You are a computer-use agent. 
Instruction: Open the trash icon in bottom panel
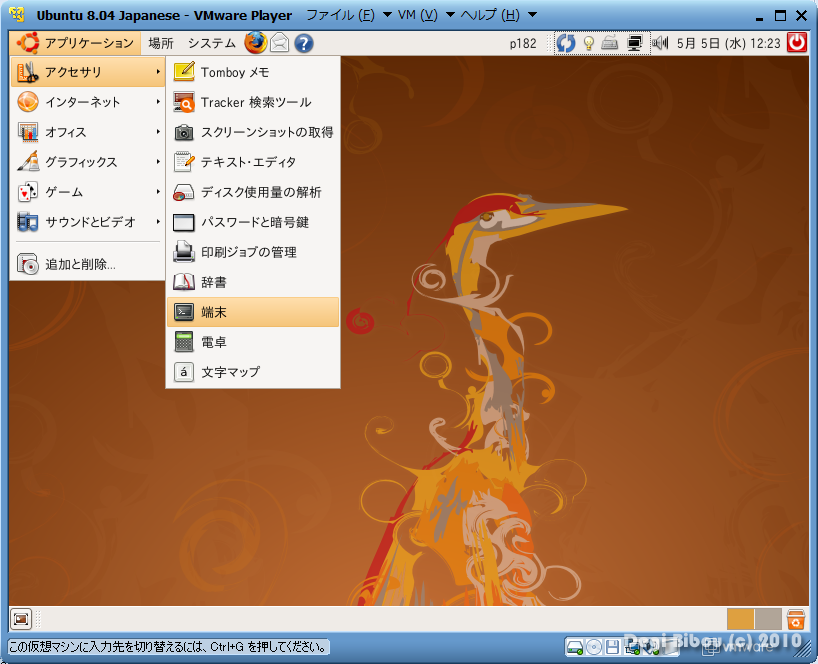(796, 619)
